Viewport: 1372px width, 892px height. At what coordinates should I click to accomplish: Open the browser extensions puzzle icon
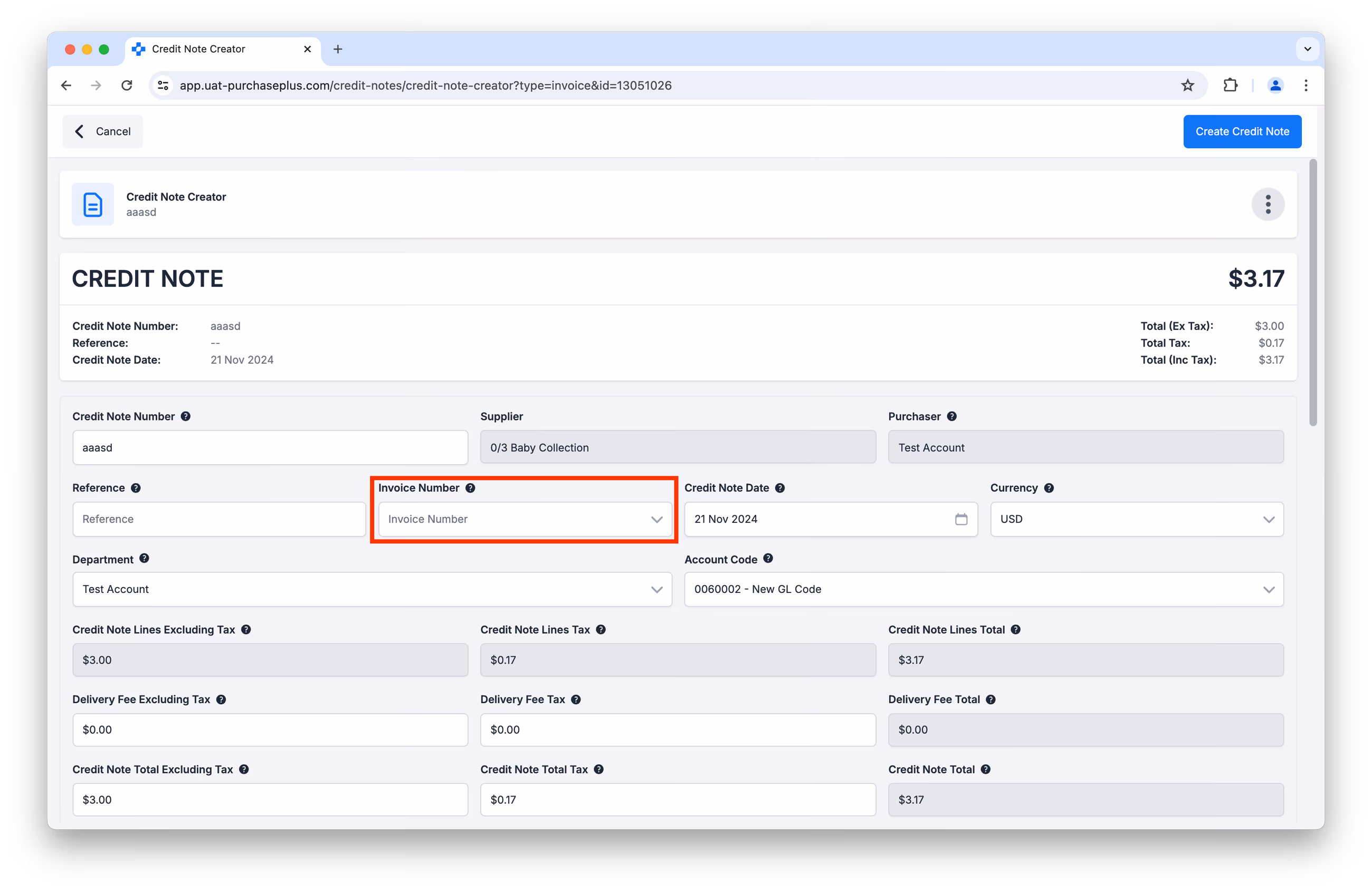(1230, 85)
